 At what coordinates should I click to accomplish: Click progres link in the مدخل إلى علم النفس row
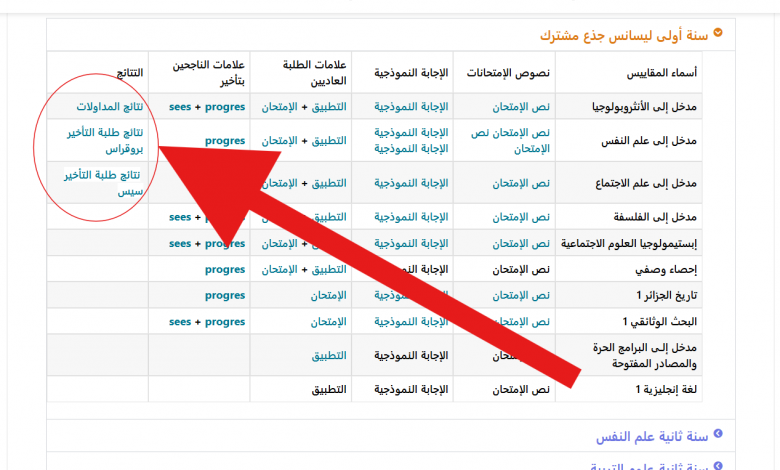[x=225, y=141]
